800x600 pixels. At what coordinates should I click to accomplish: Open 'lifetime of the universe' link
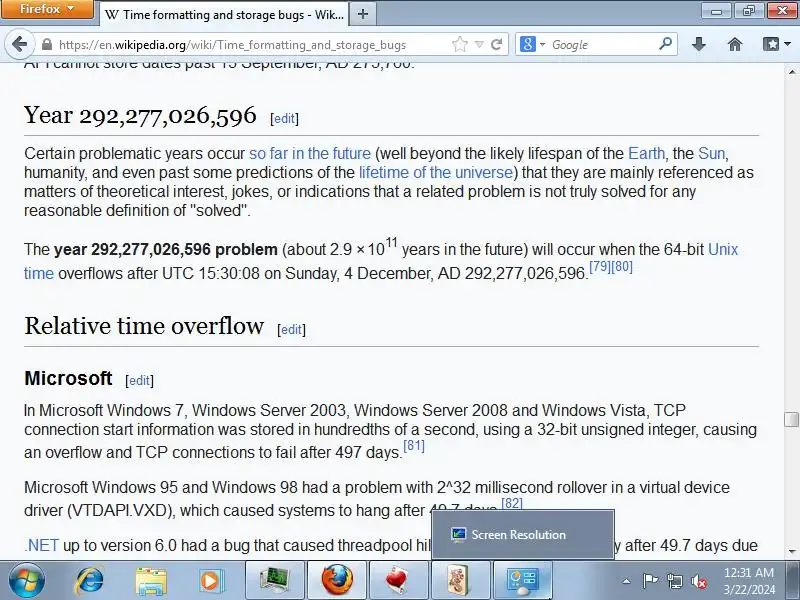[436, 172]
